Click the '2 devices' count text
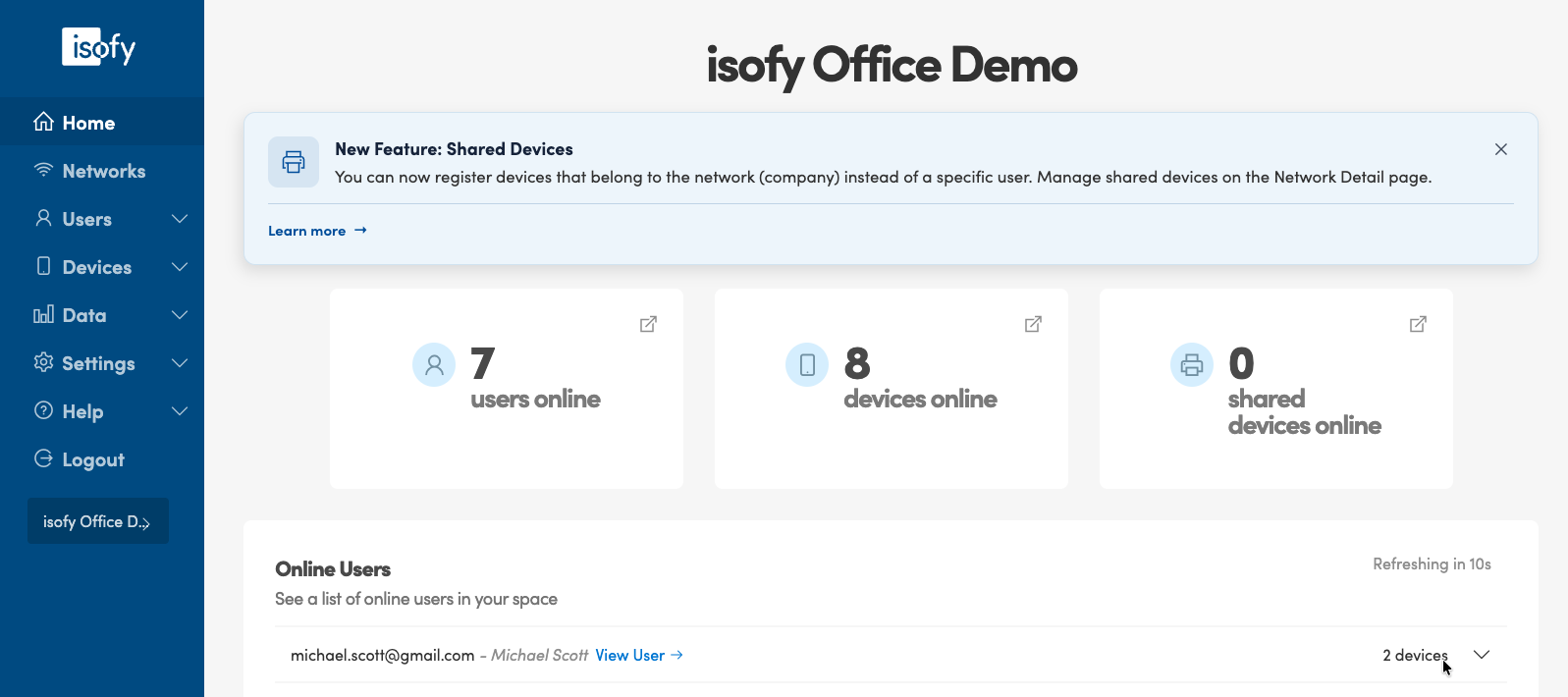Image resolution: width=1568 pixels, height=697 pixels. coord(1415,655)
